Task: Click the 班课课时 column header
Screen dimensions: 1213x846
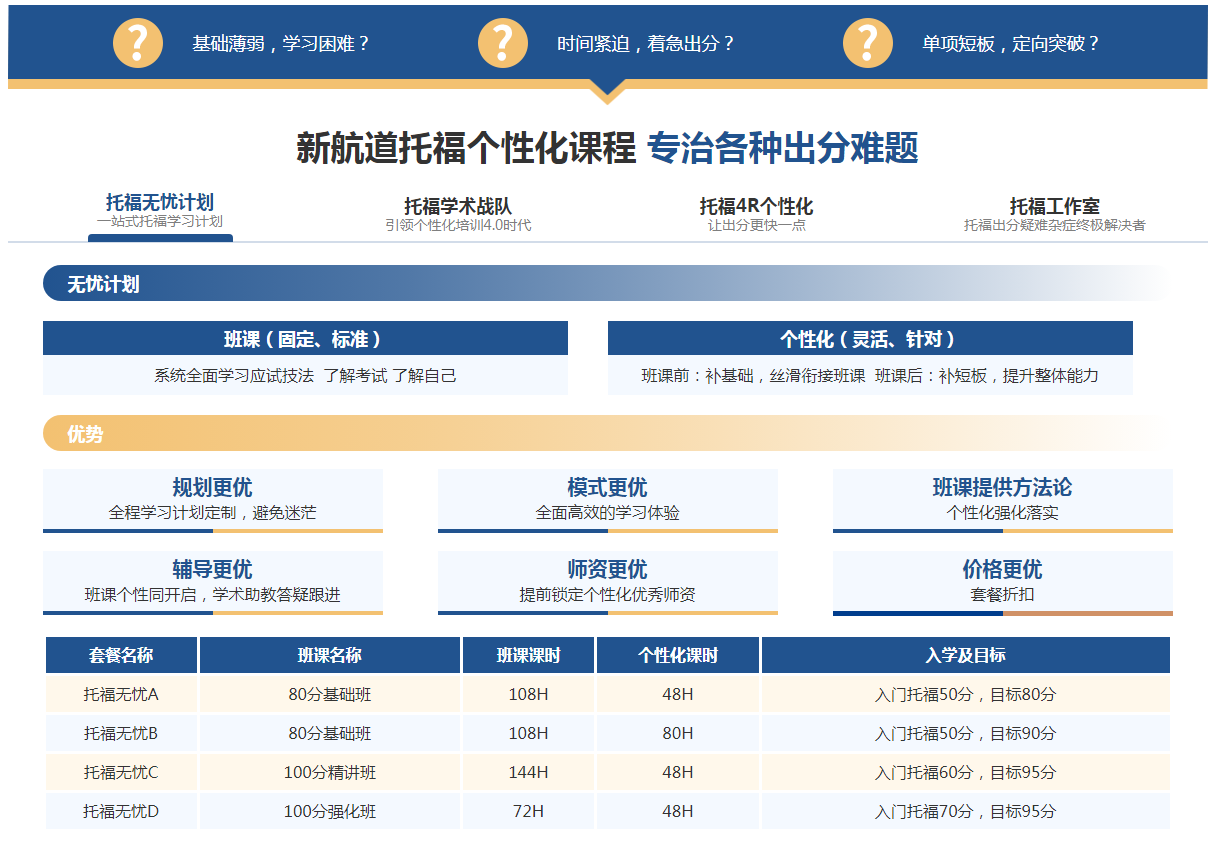Action: 529,656
